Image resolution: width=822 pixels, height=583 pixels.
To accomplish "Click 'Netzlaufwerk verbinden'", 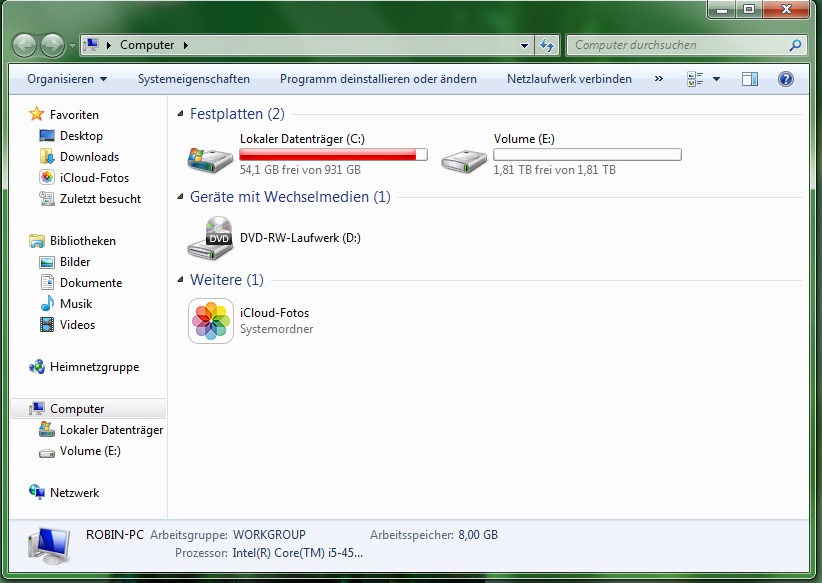I will pyautogui.click(x=569, y=79).
